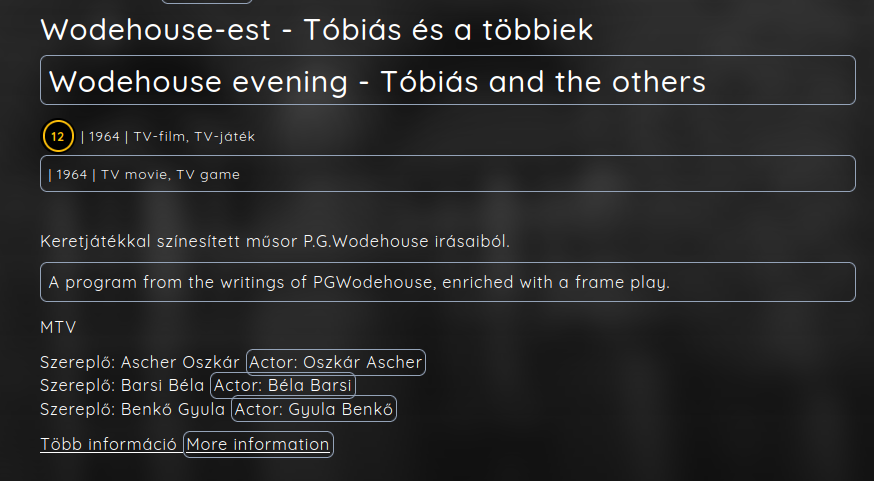Click the 1964 TV movie, TV game translation box
The image size is (874, 481).
coord(448,173)
